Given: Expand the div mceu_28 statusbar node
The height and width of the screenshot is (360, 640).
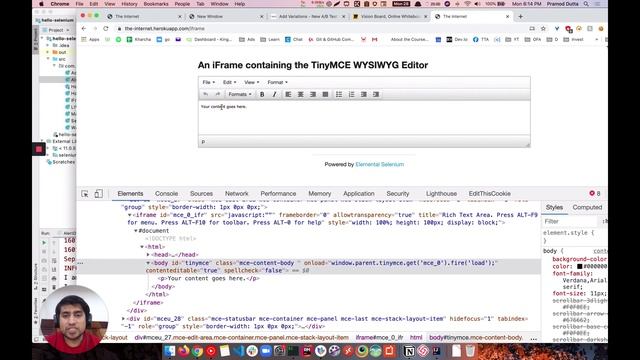Looking at the screenshot, I should point(123,319).
